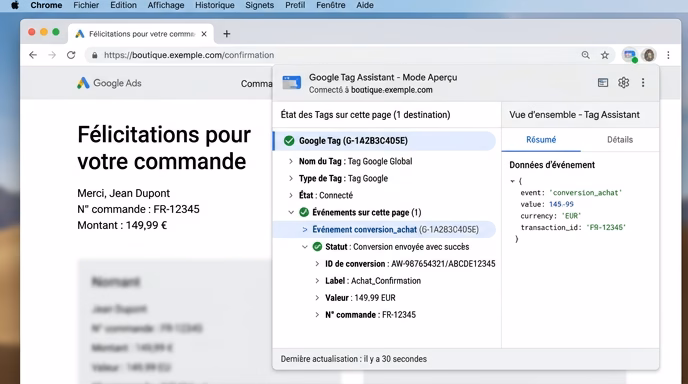
Task: Click the Montant : 149,99 € line
Action: pyautogui.click(x=122, y=226)
